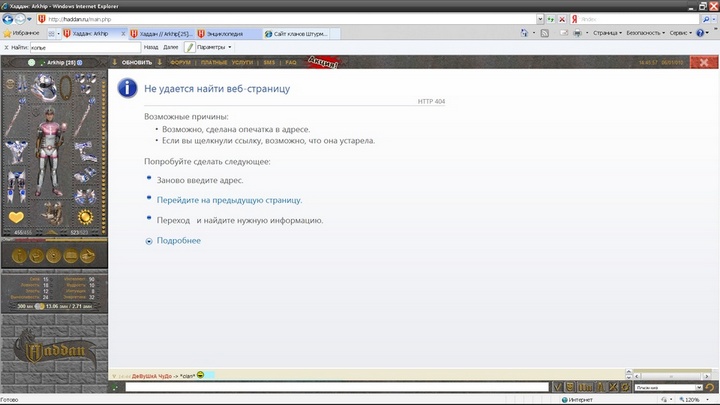Focus the find text field
The image size is (720, 405).
coord(85,47)
